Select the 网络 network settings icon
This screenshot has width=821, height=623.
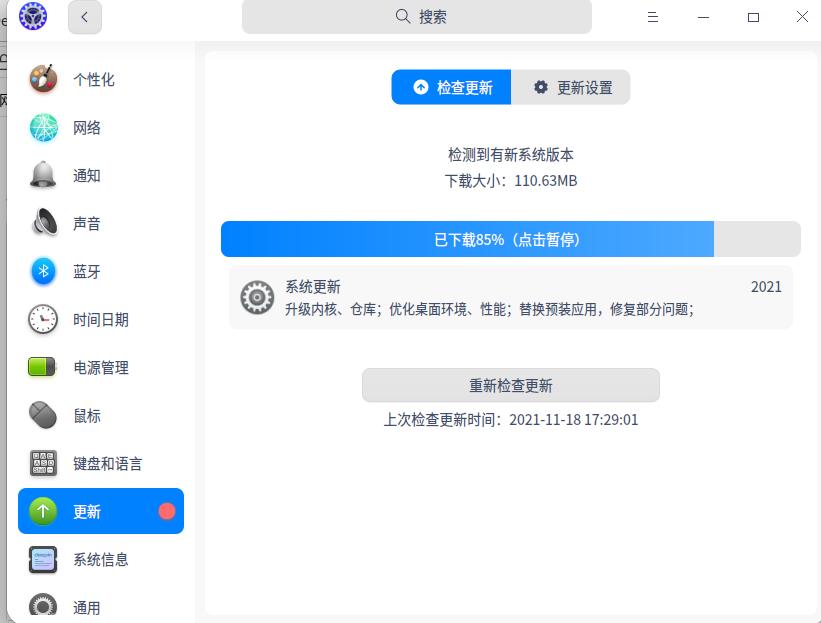click(44, 128)
